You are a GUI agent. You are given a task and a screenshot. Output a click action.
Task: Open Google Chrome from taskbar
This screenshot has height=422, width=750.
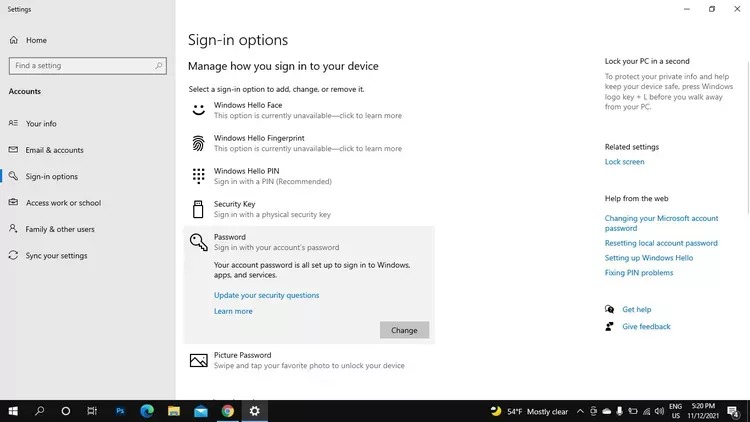228,411
